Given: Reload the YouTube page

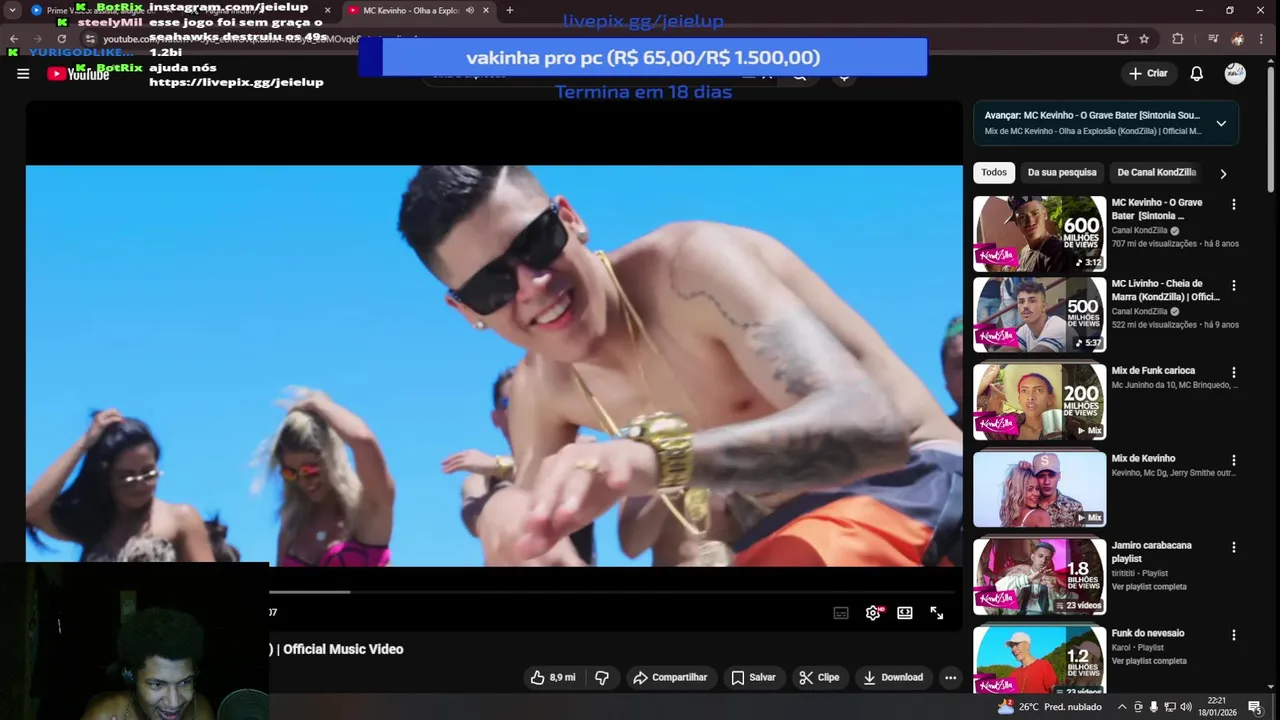Looking at the screenshot, I should [62, 39].
